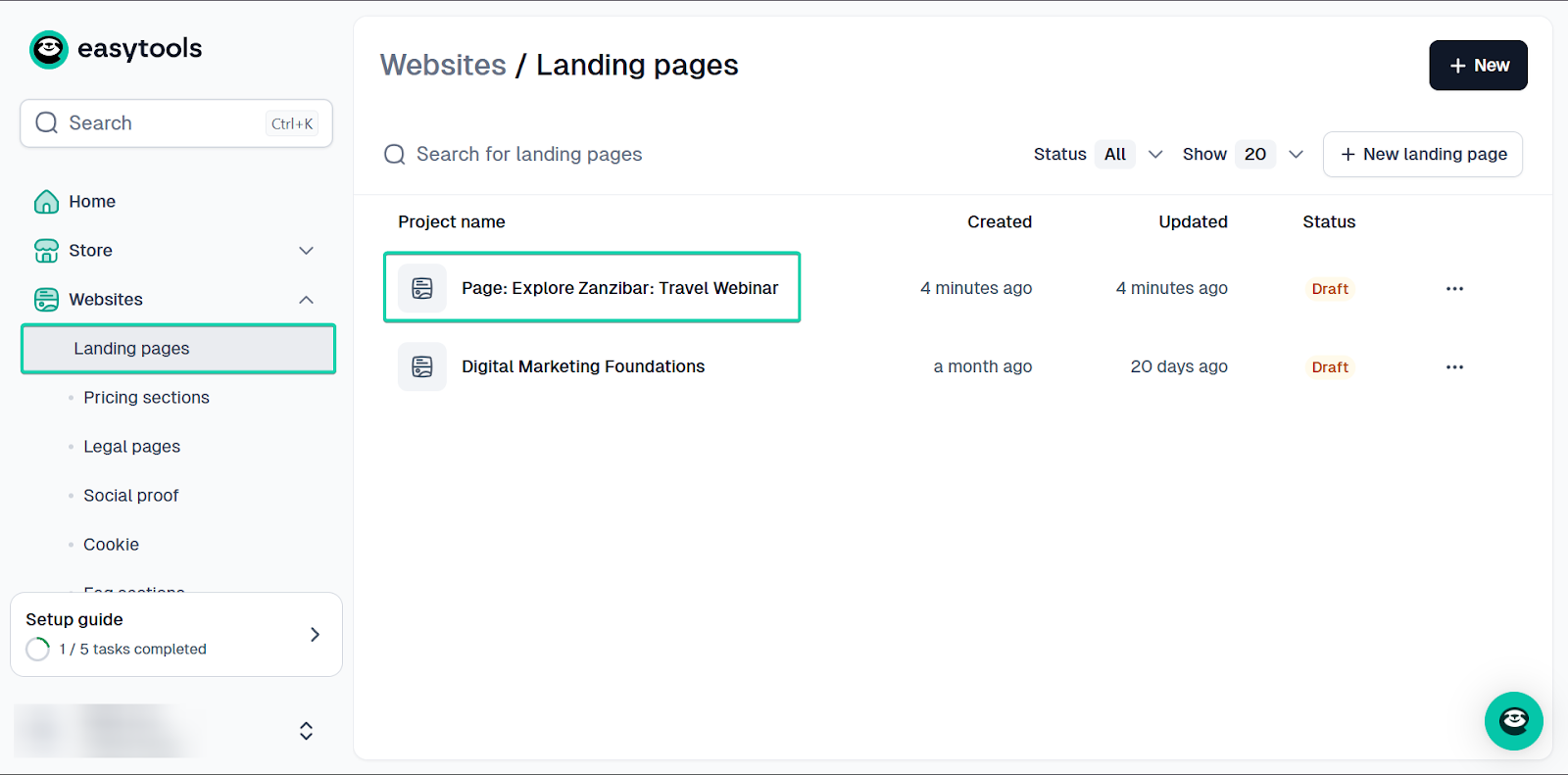Viewport: 1568px width, 775px height.
Task: Open three-dot menu for Digital Marketing Foundations
Action: 1454,367
